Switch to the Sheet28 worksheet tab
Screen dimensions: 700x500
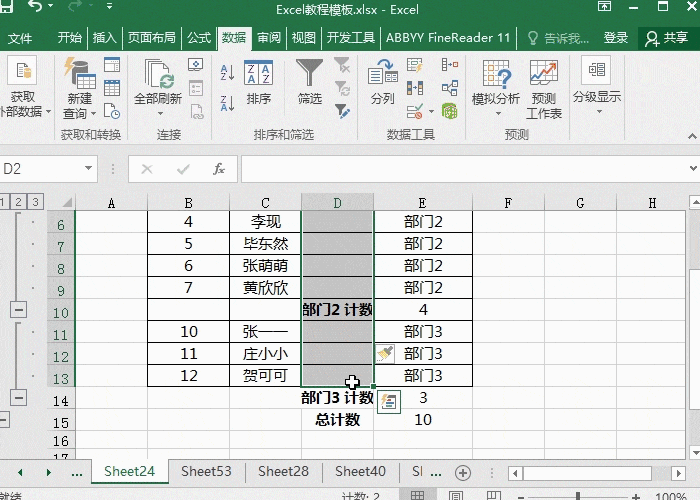click(283, 471)
